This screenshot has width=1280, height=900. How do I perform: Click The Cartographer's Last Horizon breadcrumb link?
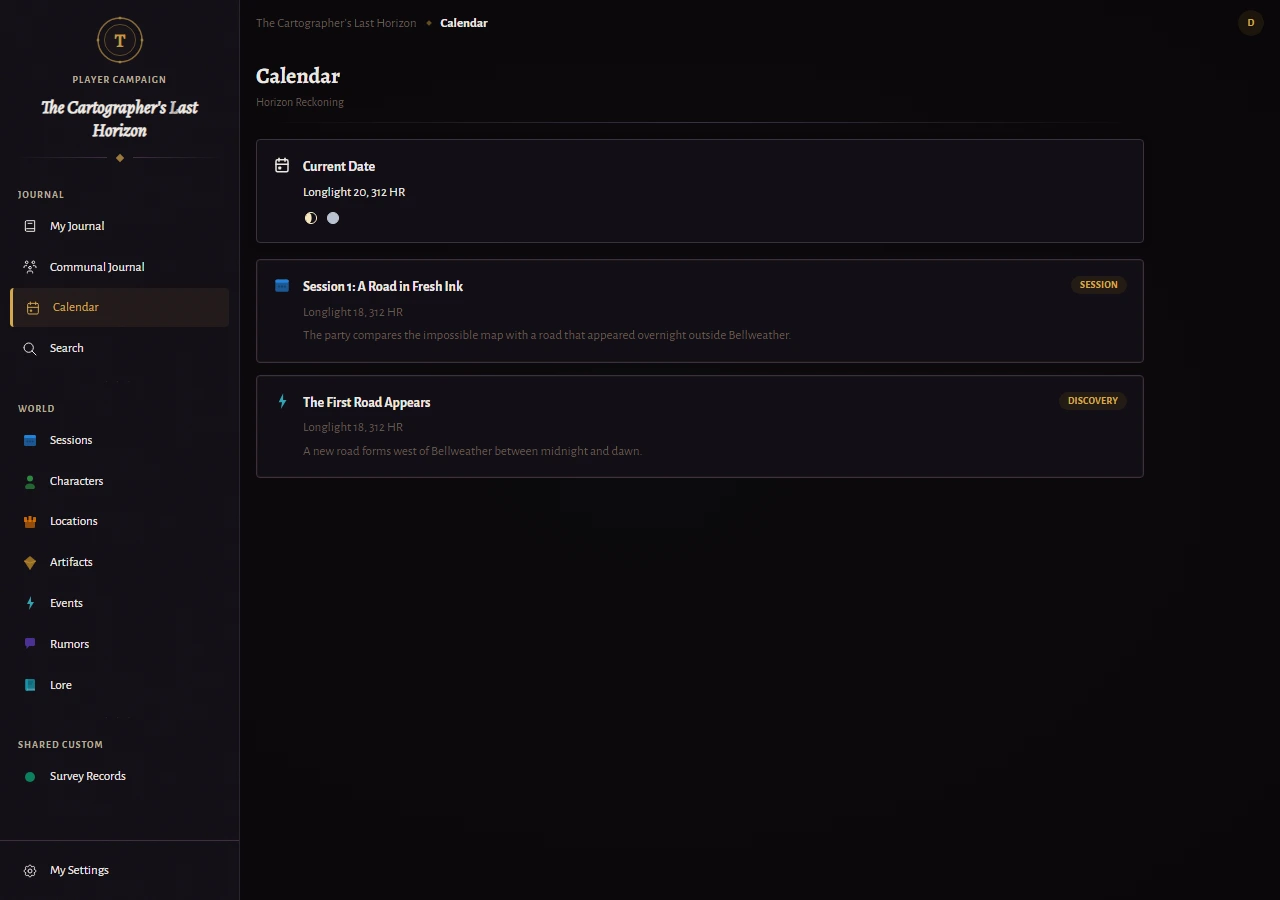(336, 23)
